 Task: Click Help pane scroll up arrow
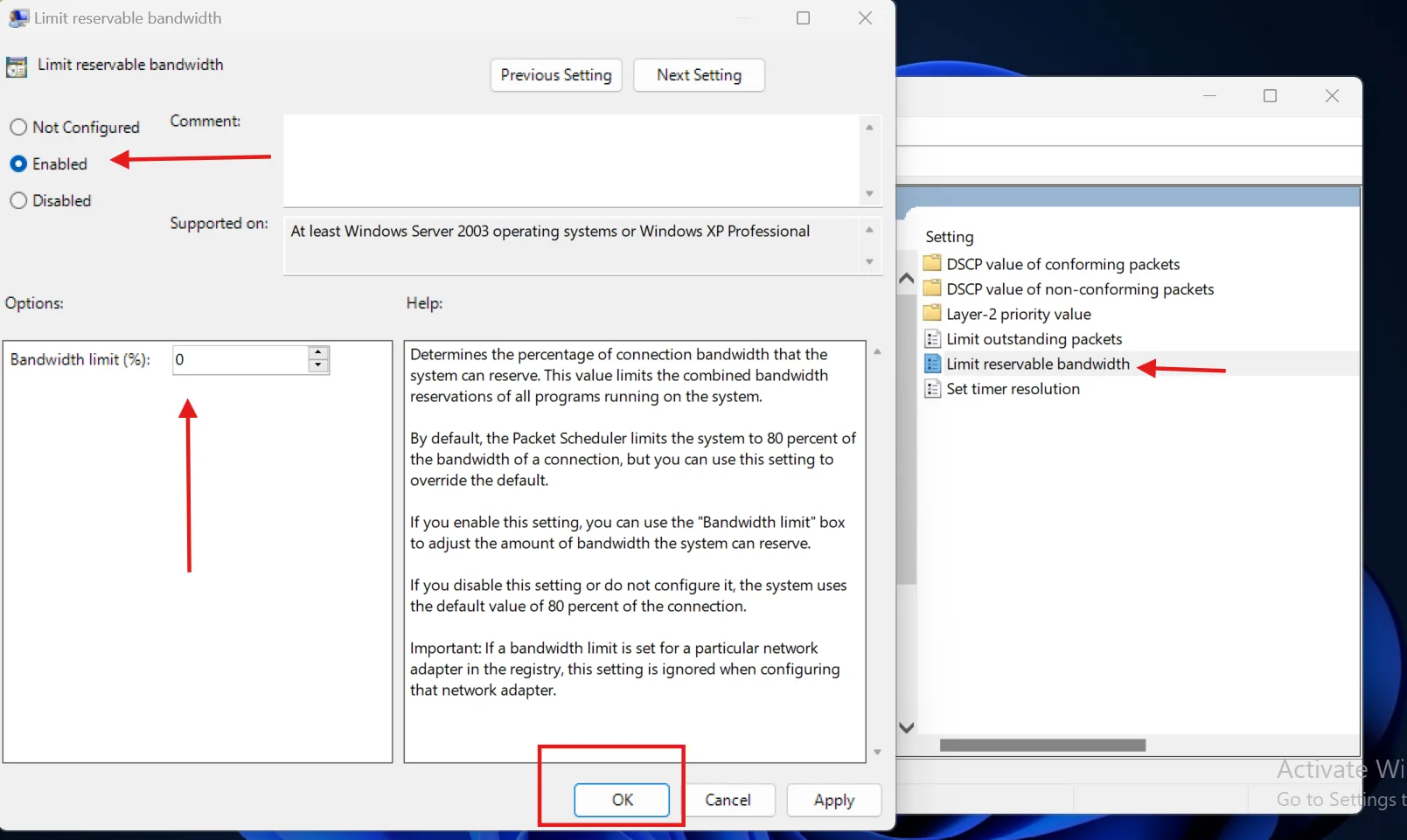(x=877, y=352)
